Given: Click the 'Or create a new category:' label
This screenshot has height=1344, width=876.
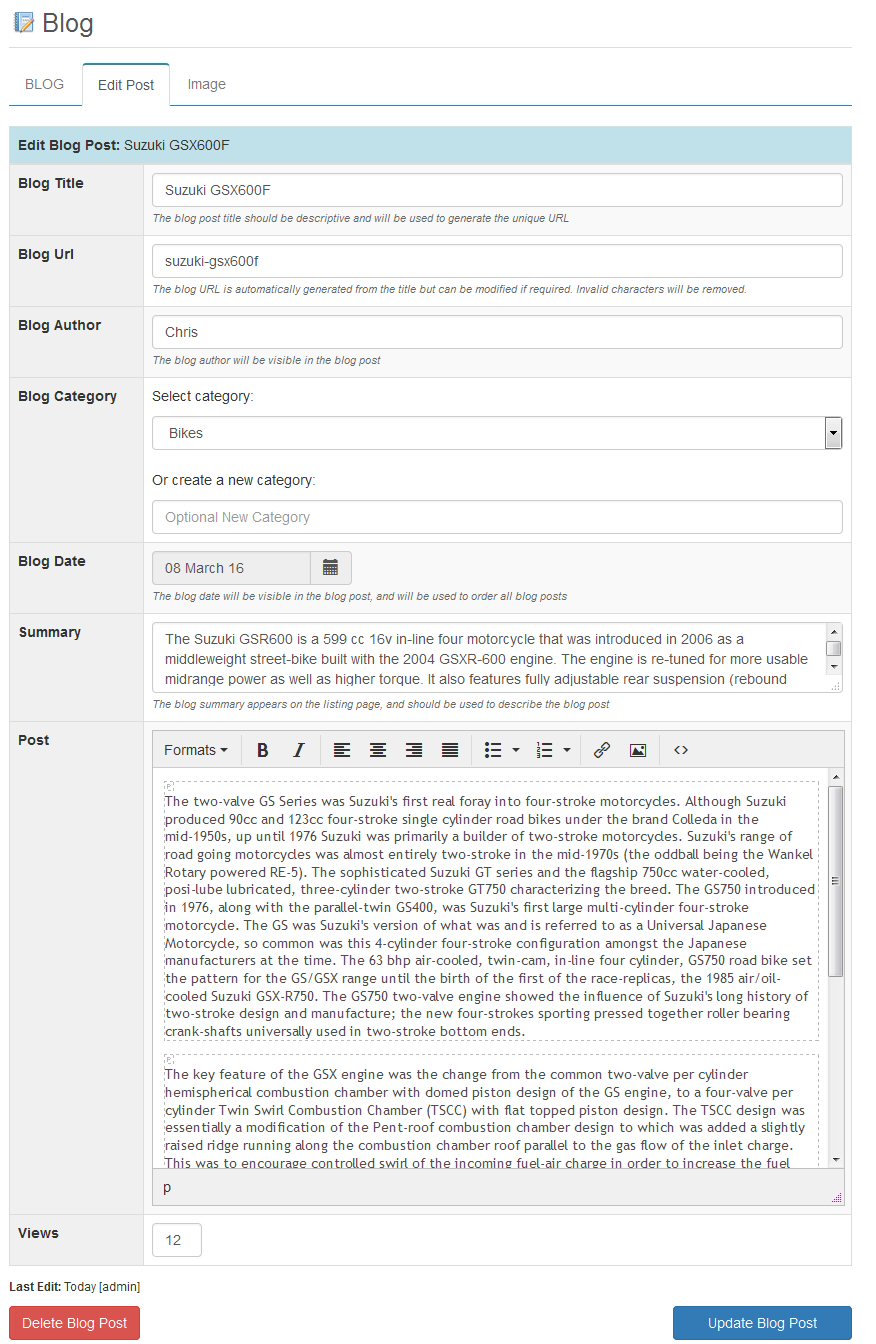Looking at the screenshot, I should pyautogui.click(x=234, y=480).
